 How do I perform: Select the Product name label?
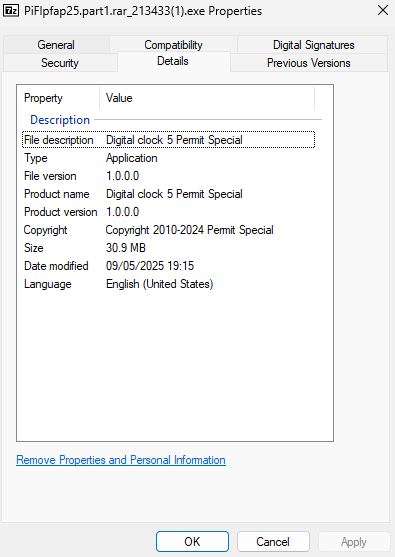[x=56, y=194]
